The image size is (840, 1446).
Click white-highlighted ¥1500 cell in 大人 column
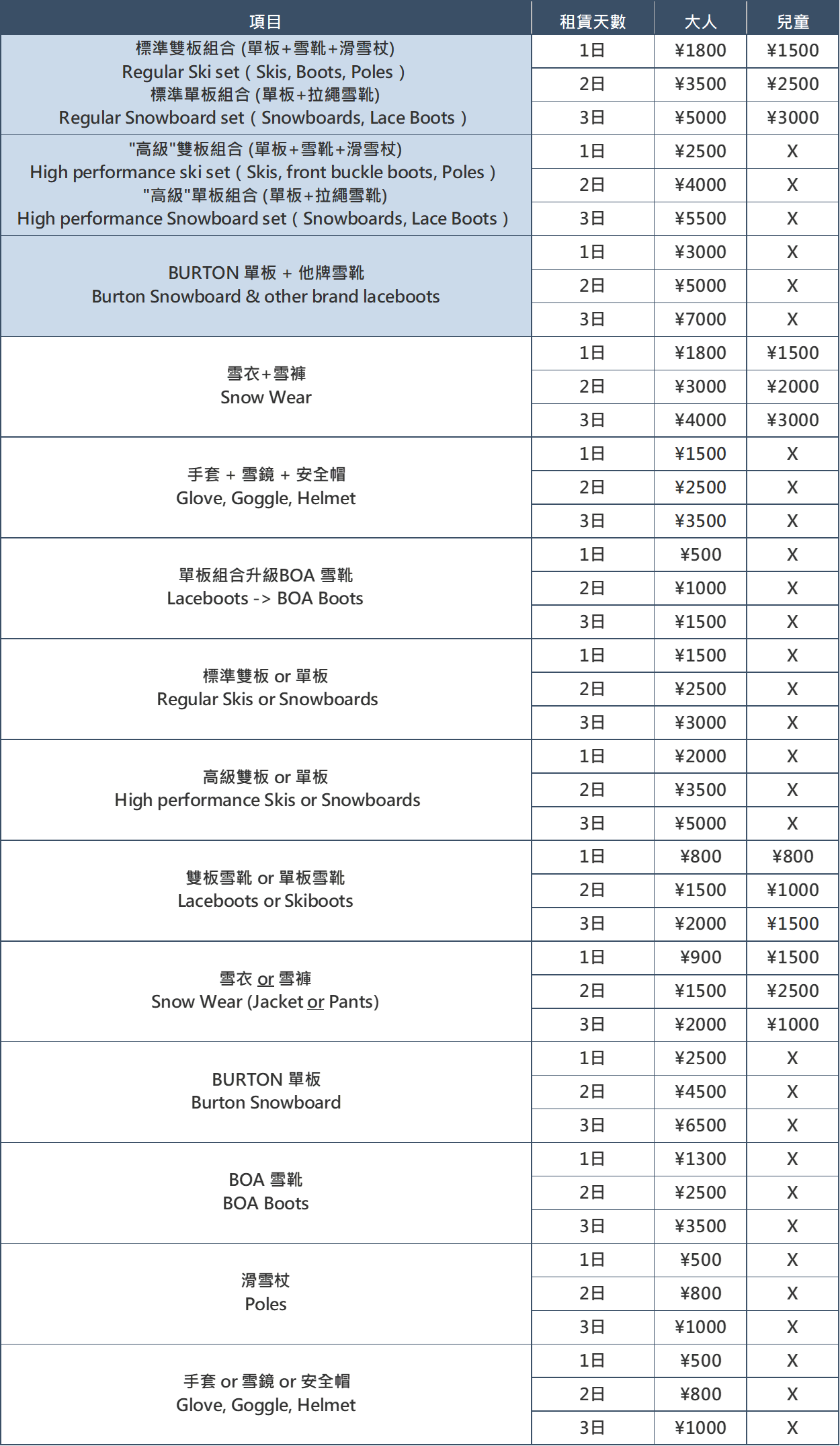pos(700,454)
